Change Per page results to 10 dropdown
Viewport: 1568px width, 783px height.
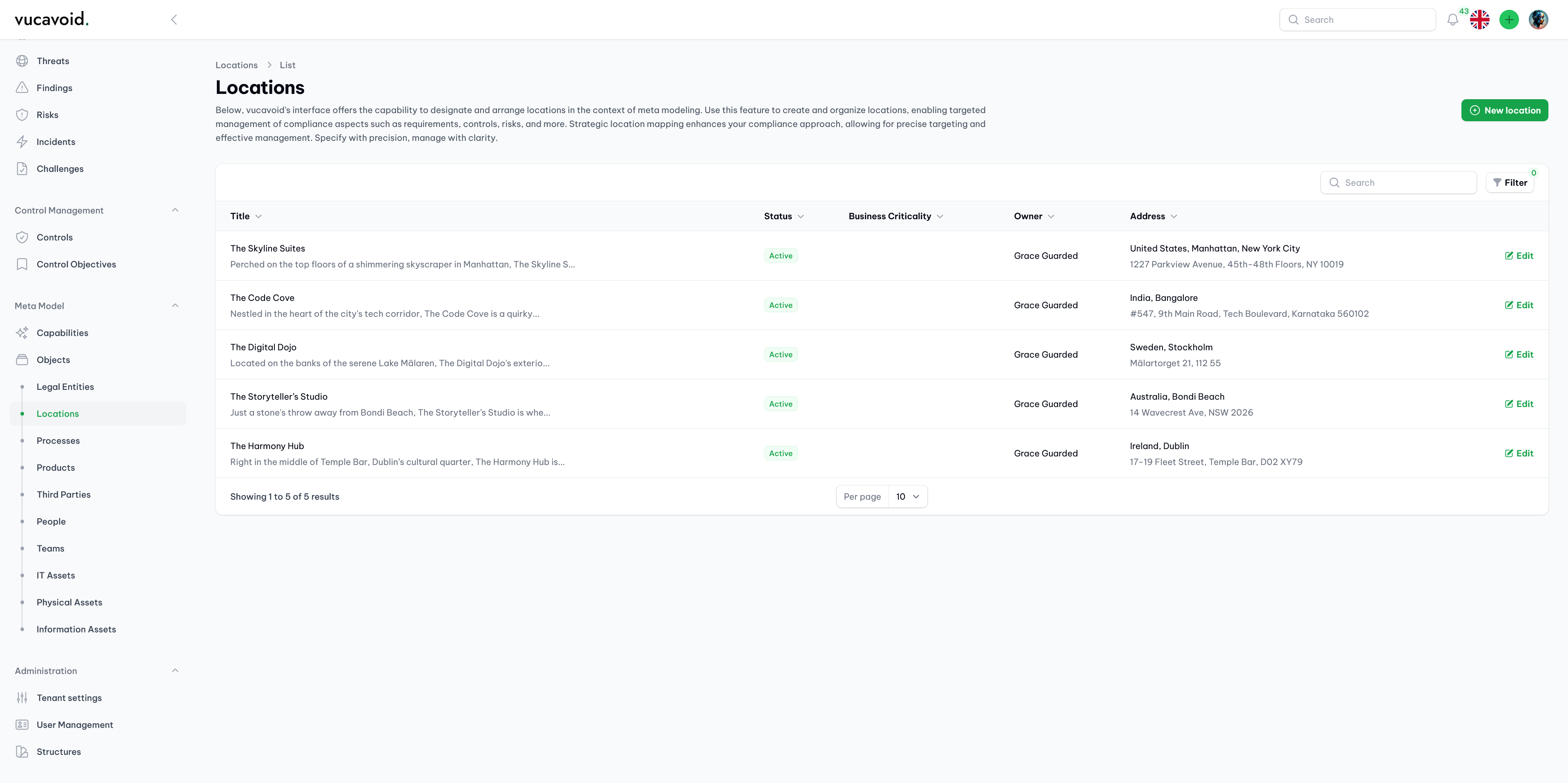pyautogui.click(x=907, y=497)
